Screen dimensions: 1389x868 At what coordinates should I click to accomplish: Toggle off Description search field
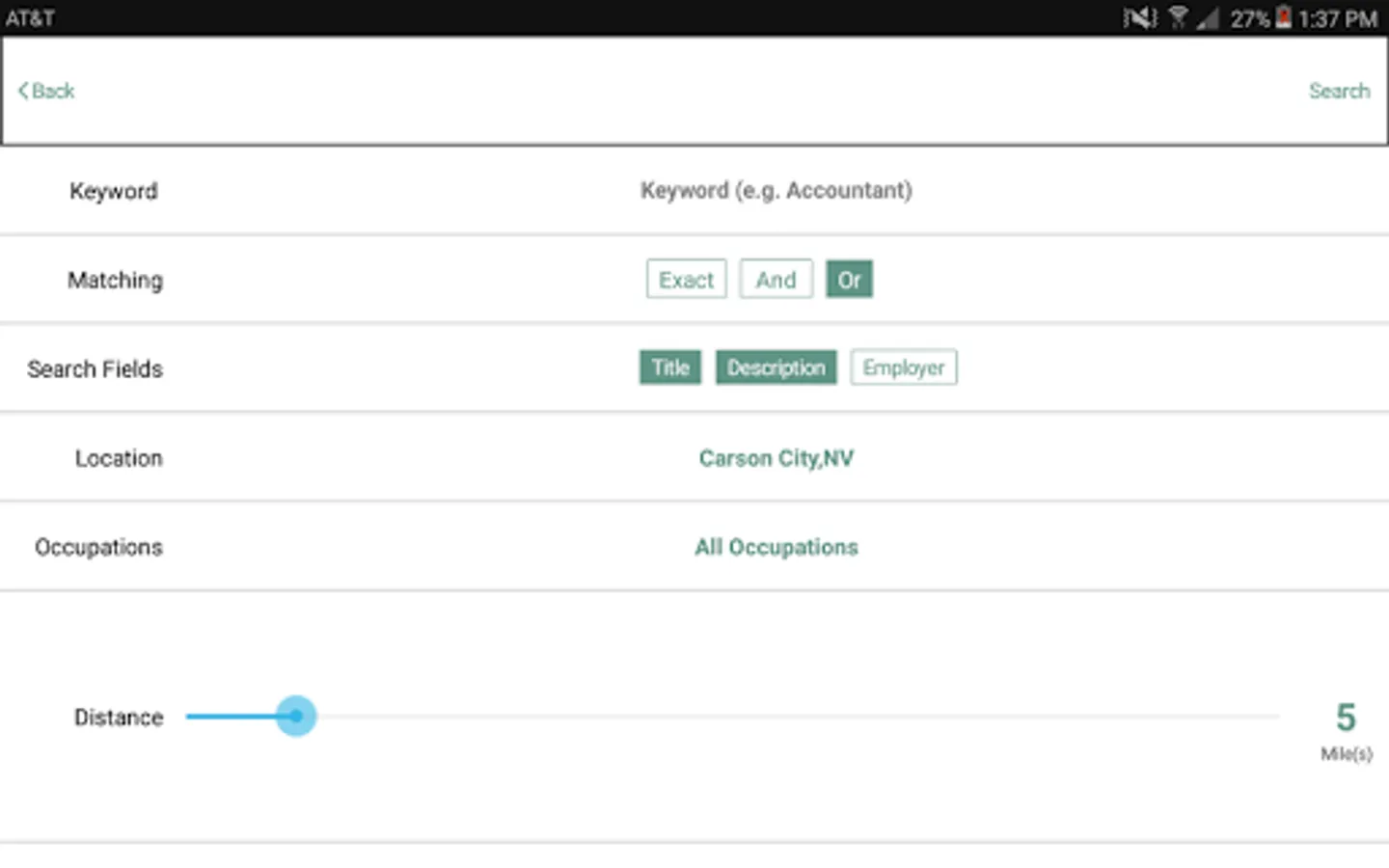776,367
